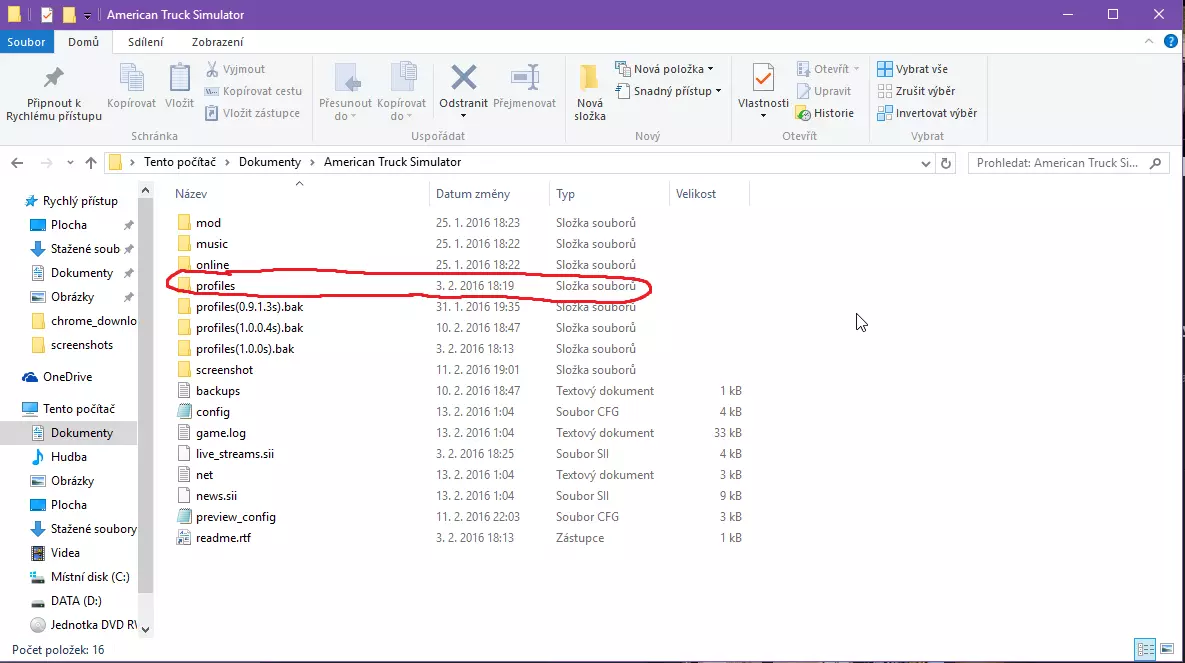Open Místní disk (C:)
The image size is (1185, 663).
click(x=90, y=577)
